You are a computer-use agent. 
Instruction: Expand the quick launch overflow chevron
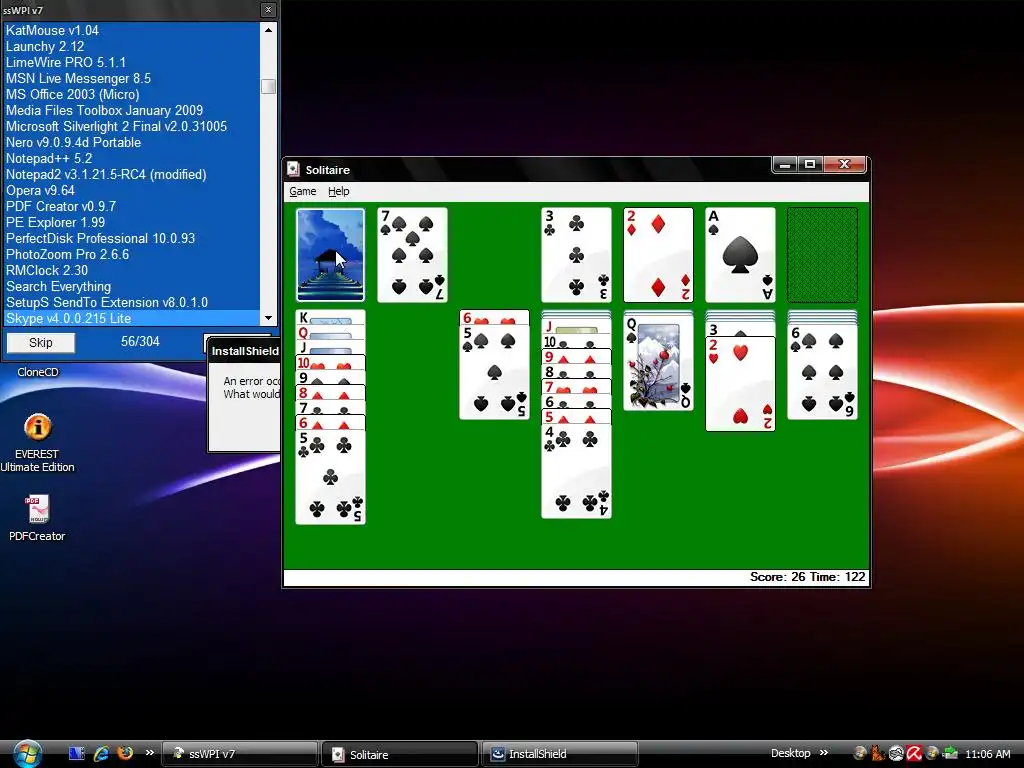coord(150,752)
